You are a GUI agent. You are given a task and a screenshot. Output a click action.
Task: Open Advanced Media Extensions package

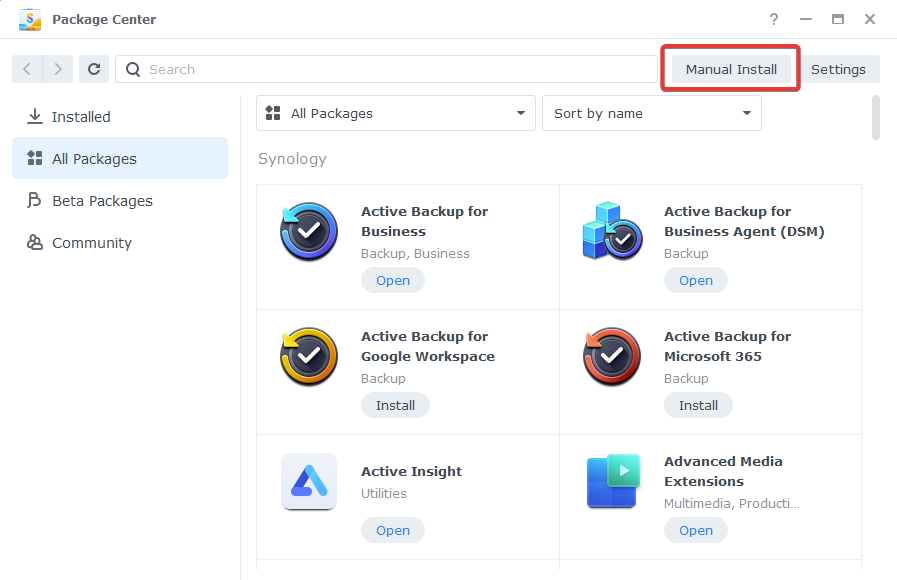tap(696, 530)
